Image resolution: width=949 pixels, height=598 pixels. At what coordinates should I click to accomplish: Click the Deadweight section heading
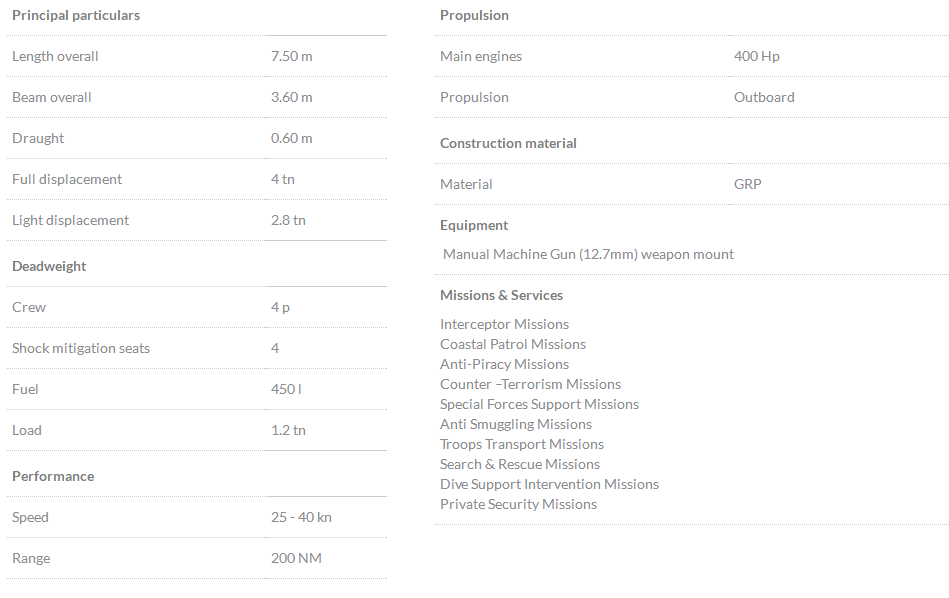49,266
